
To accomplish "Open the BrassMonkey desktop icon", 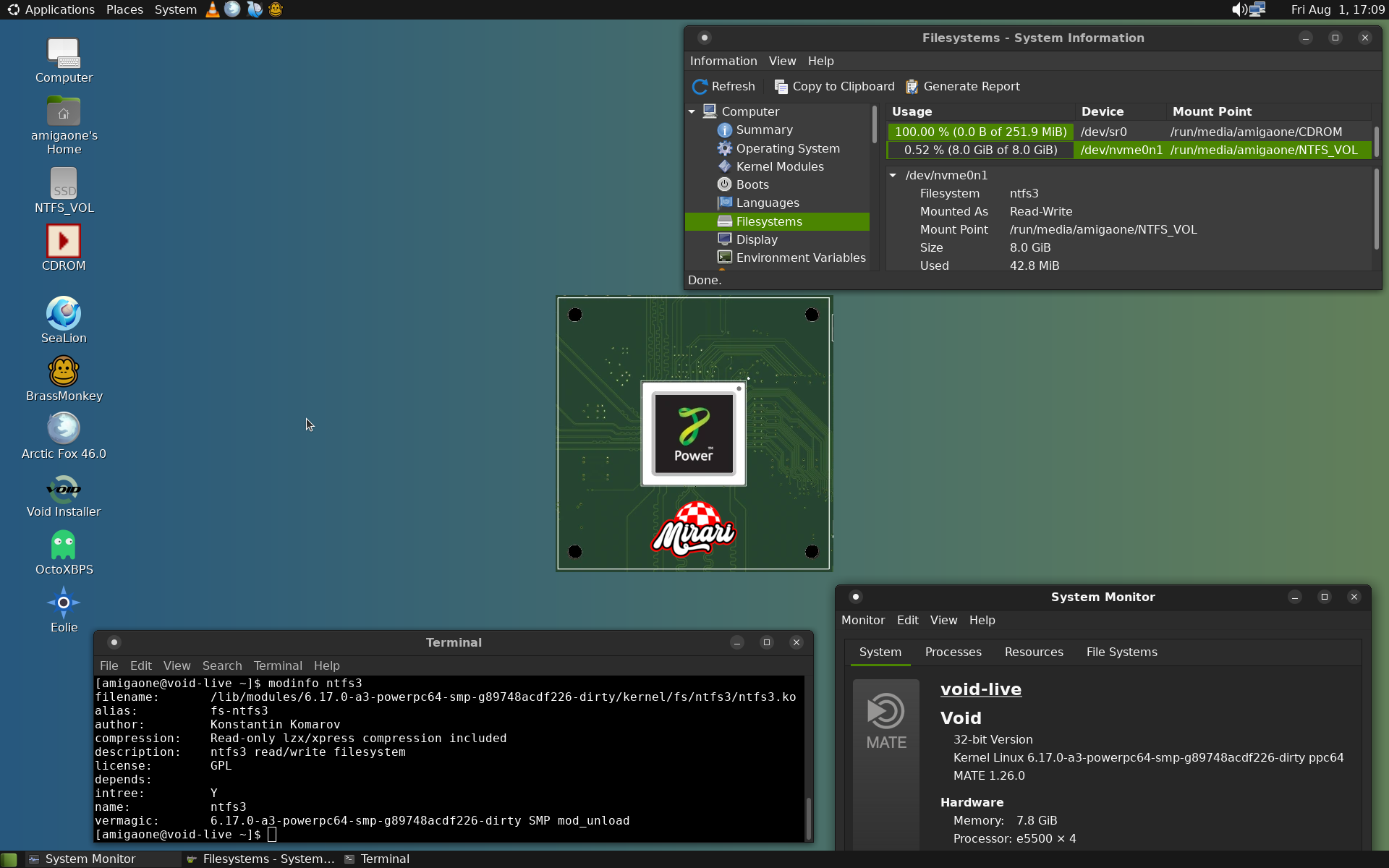I will (64, 373).
